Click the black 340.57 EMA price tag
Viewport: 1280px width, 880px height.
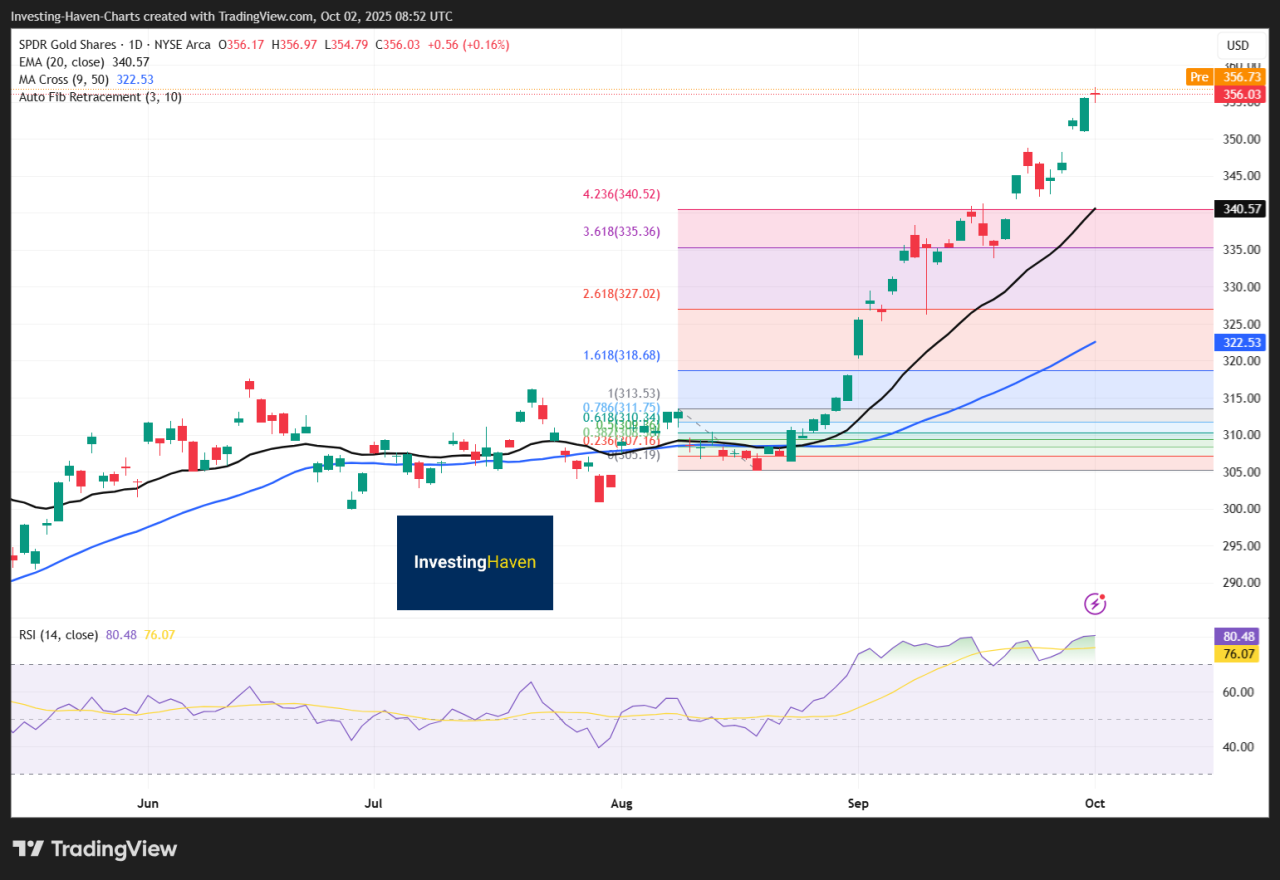tap(1238, 209)
